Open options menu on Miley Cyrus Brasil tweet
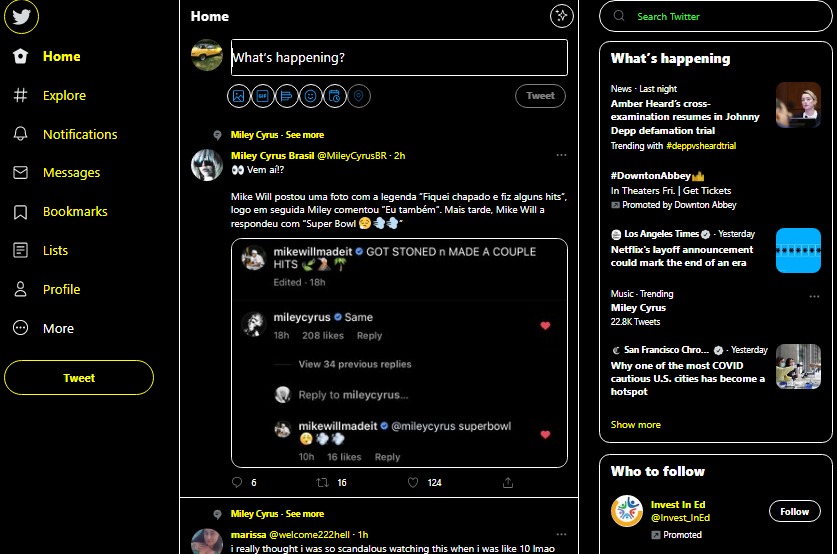Screen dimensions: 837x554 (561, 155)
